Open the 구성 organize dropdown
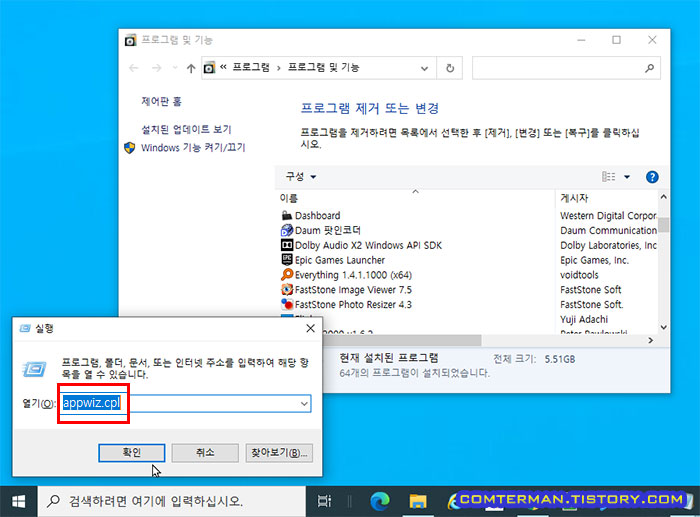Screen dimensions: 700x517 (301, 177)
